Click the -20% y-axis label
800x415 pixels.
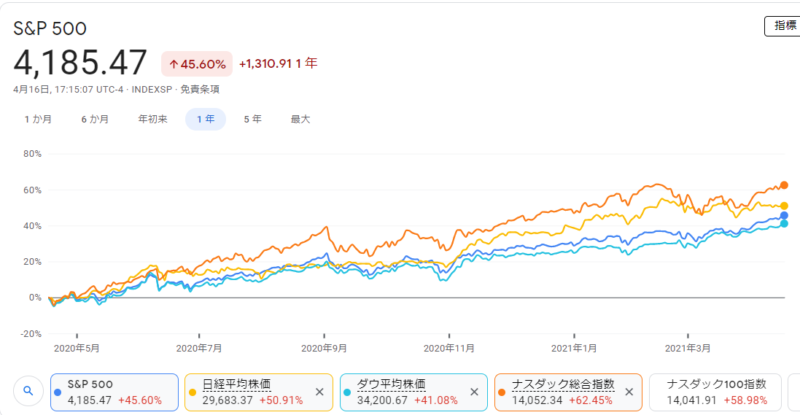(x=31, y=333)
